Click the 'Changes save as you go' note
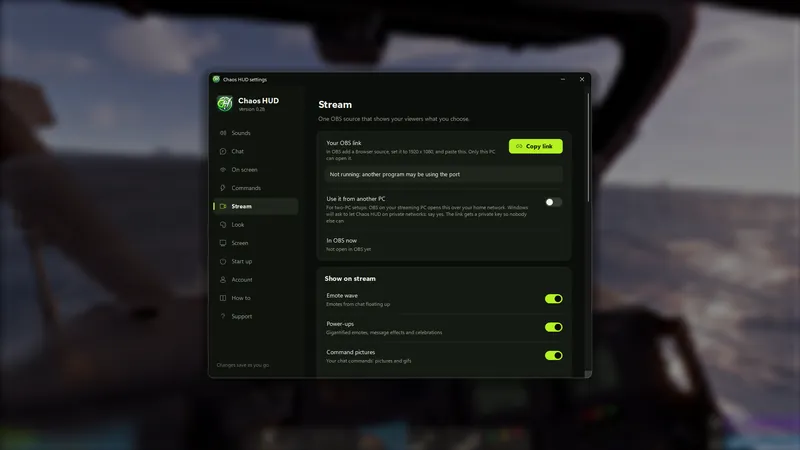Image resolution: width=800 pixels, height=450 pixels. click(243, 365)
